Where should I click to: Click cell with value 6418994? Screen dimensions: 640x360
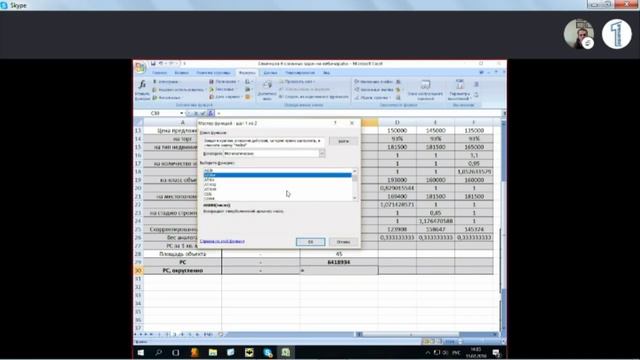[339, 262]
